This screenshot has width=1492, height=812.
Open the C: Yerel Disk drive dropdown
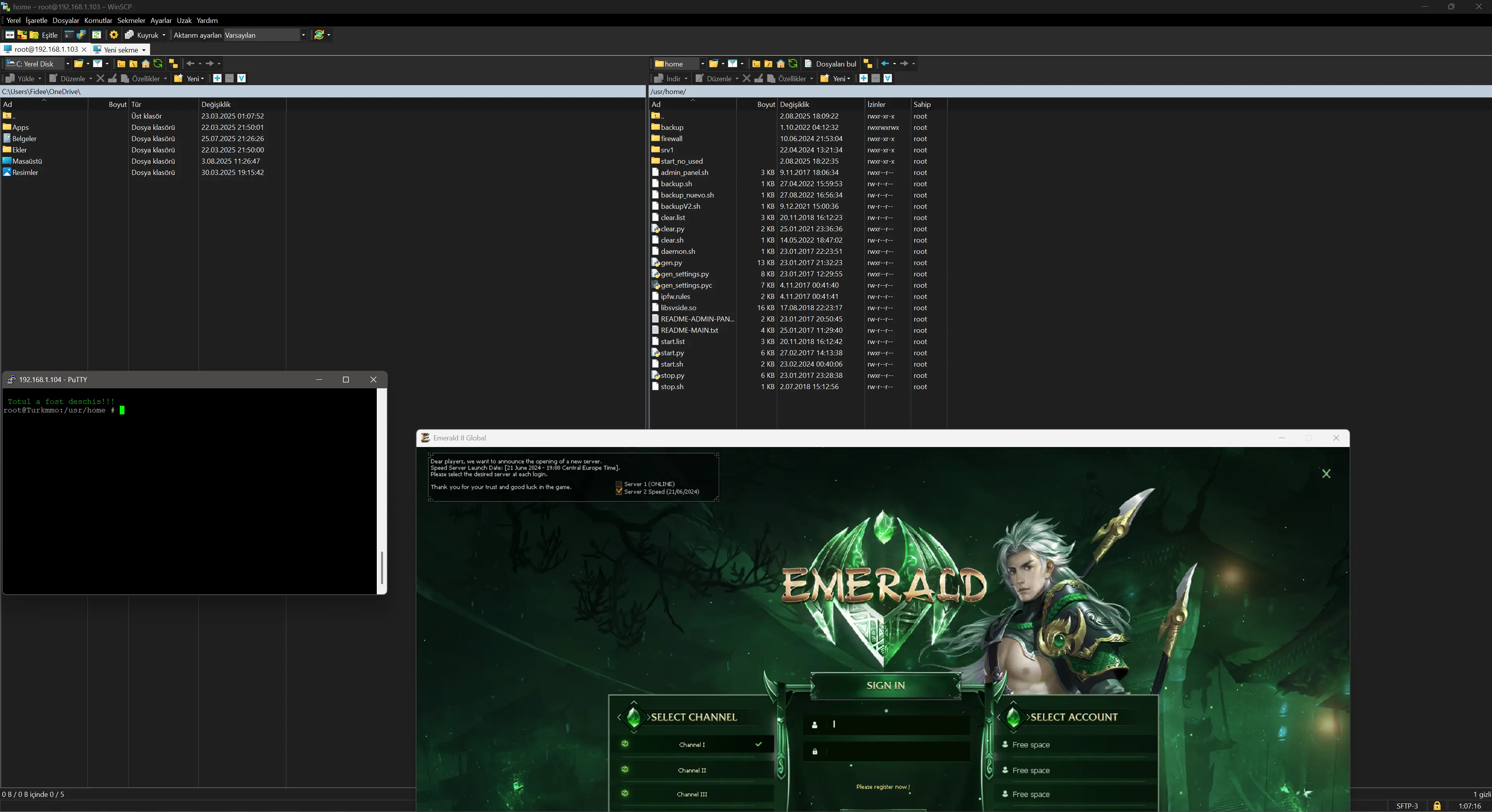pos(67,64)
